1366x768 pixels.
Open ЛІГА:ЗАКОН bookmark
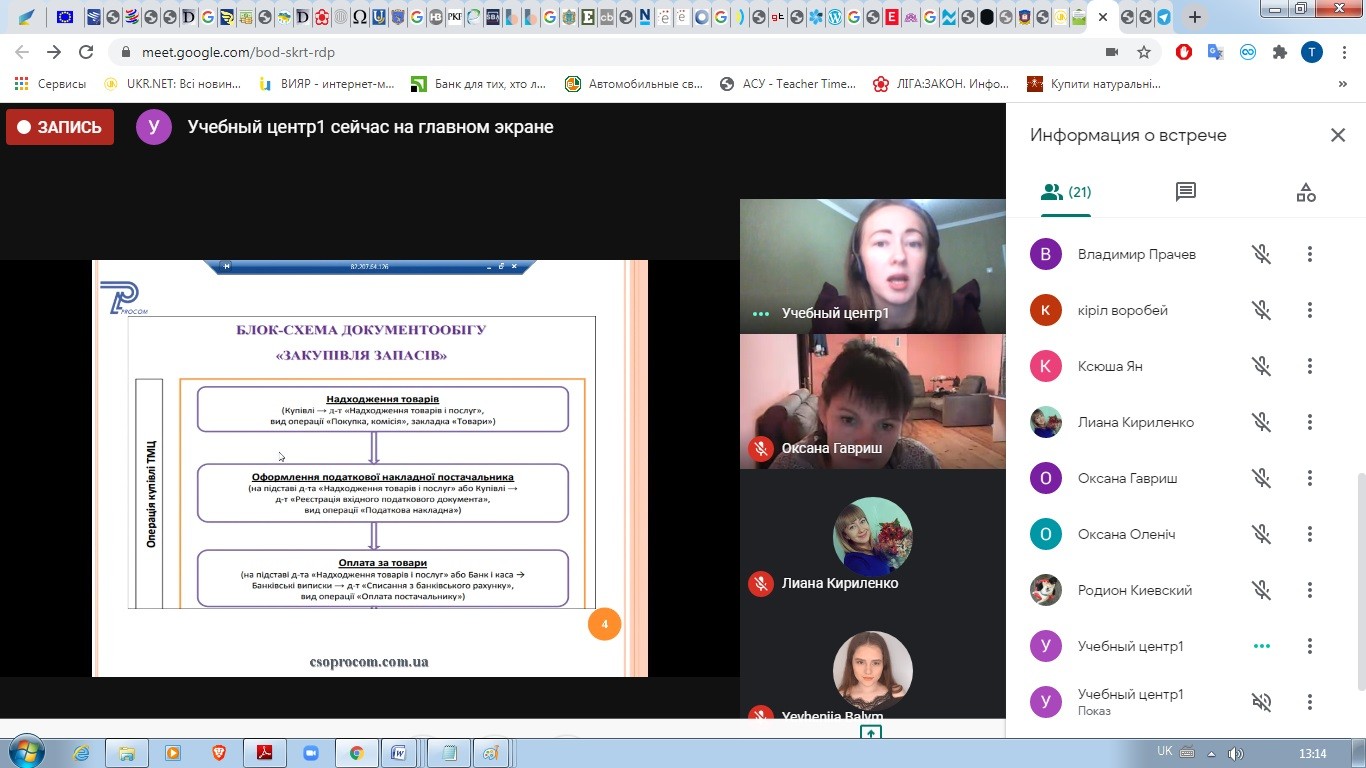(x=942, y=84)
